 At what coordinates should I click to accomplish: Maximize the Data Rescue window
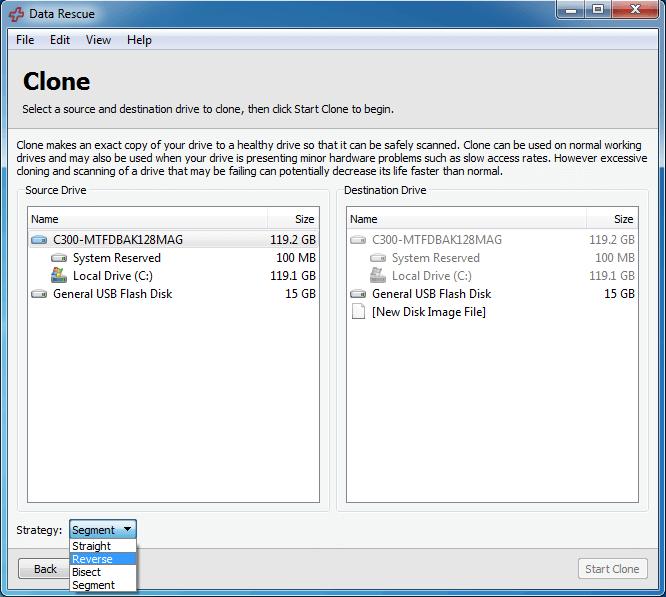(598, 10)
